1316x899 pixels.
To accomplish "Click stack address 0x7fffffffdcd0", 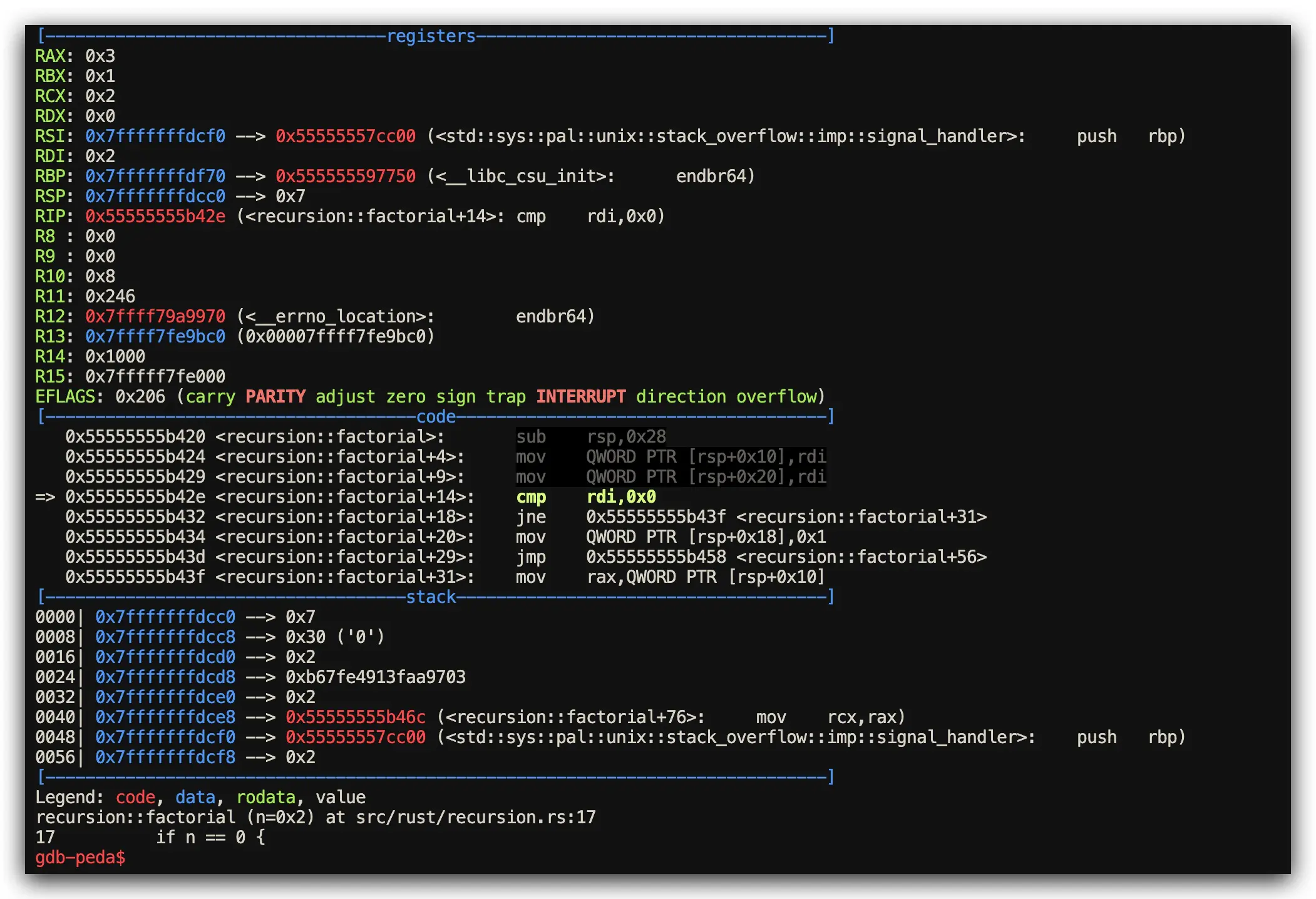I will coord(165,657).
